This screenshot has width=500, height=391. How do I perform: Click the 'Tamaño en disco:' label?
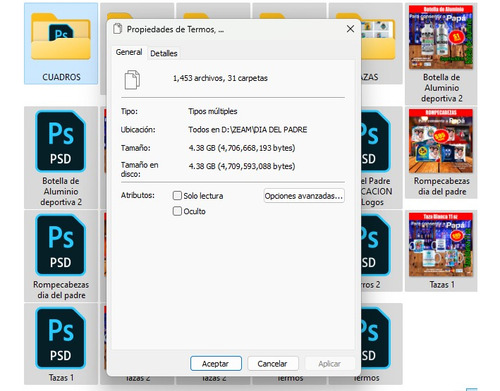tap(139, 169)
